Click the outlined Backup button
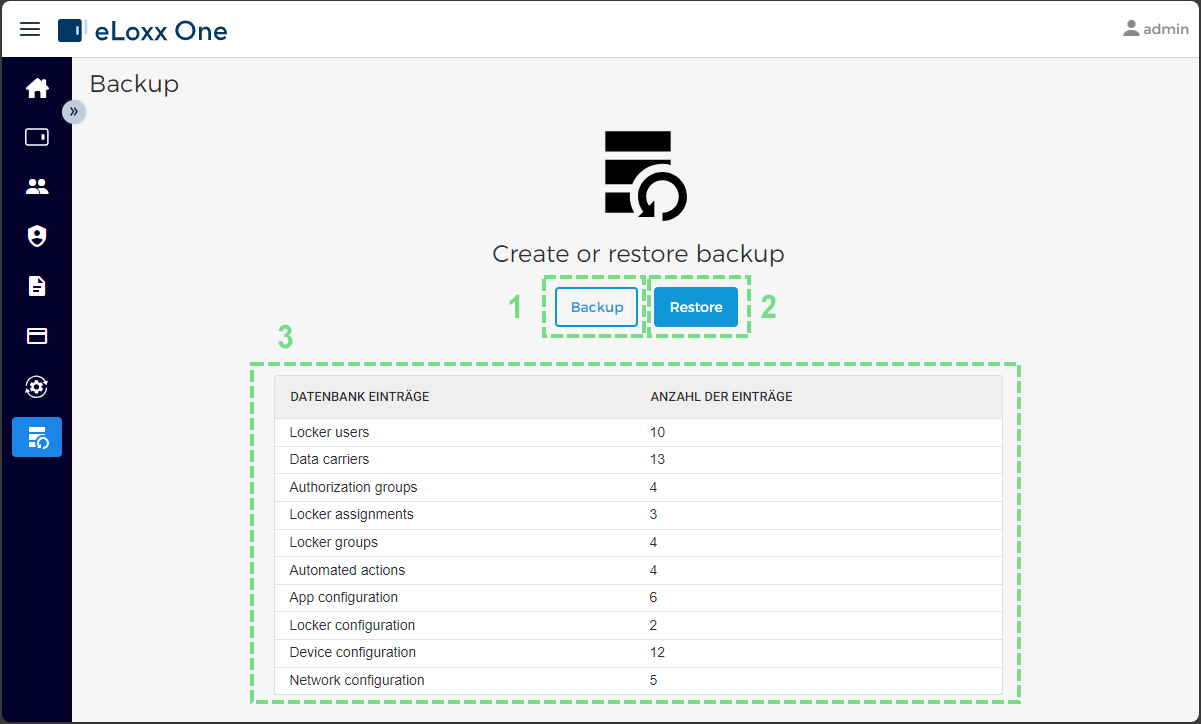The height and width of the screenshot is (724, 1201). click(597, 307)
